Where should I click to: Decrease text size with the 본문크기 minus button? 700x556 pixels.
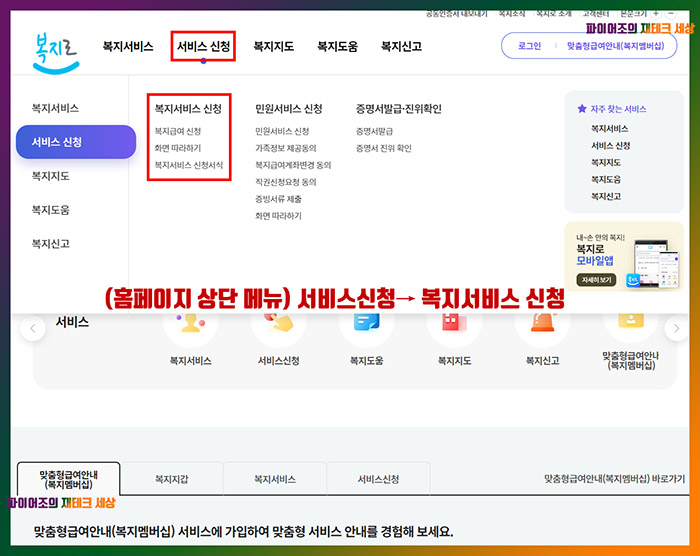point(671,13)
